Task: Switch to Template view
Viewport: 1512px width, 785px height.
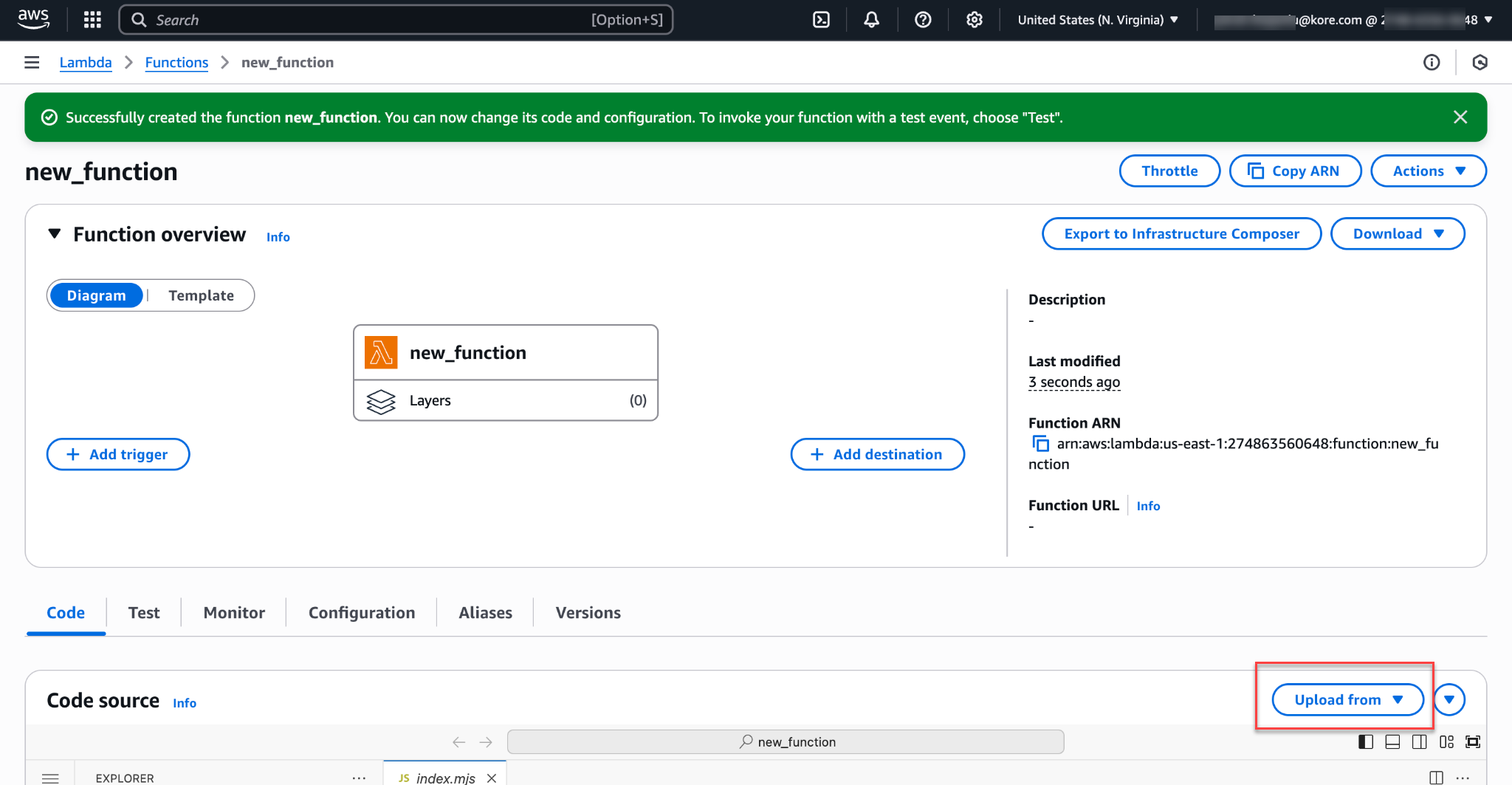Action: (201, 295)
